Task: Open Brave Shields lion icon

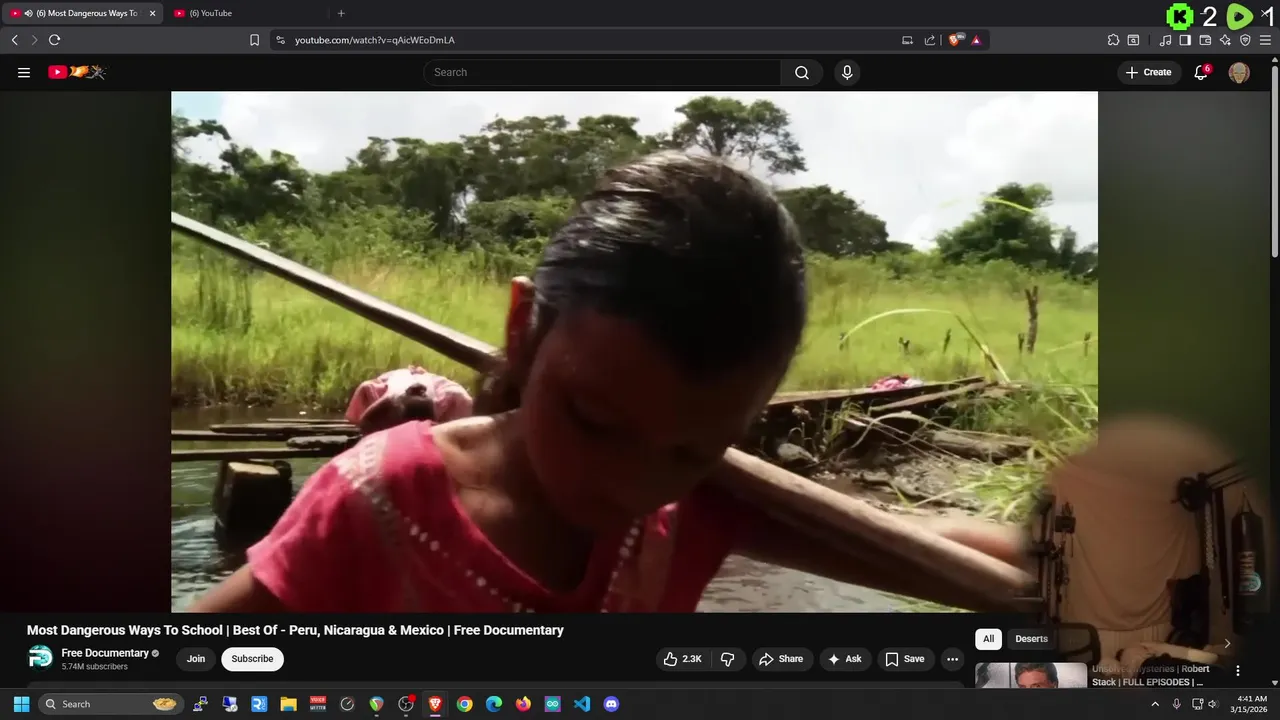Action: tap(955, 40)
